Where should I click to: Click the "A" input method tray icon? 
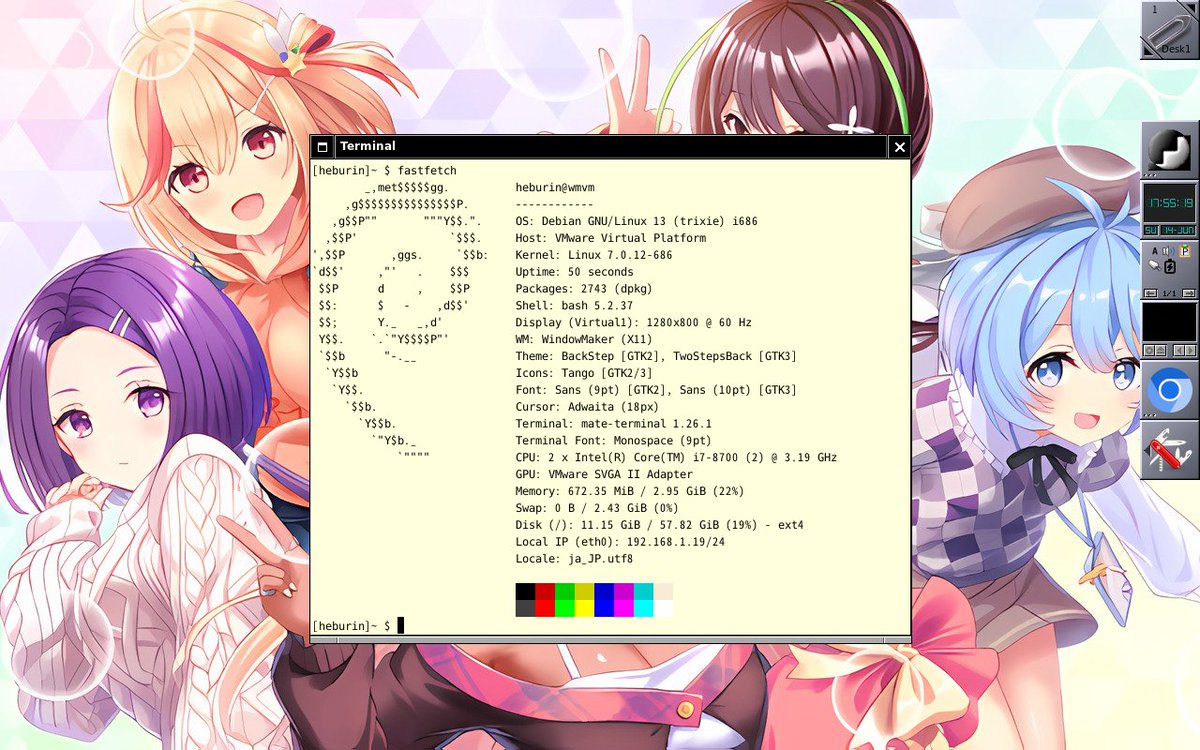(x=1155, y=251)
